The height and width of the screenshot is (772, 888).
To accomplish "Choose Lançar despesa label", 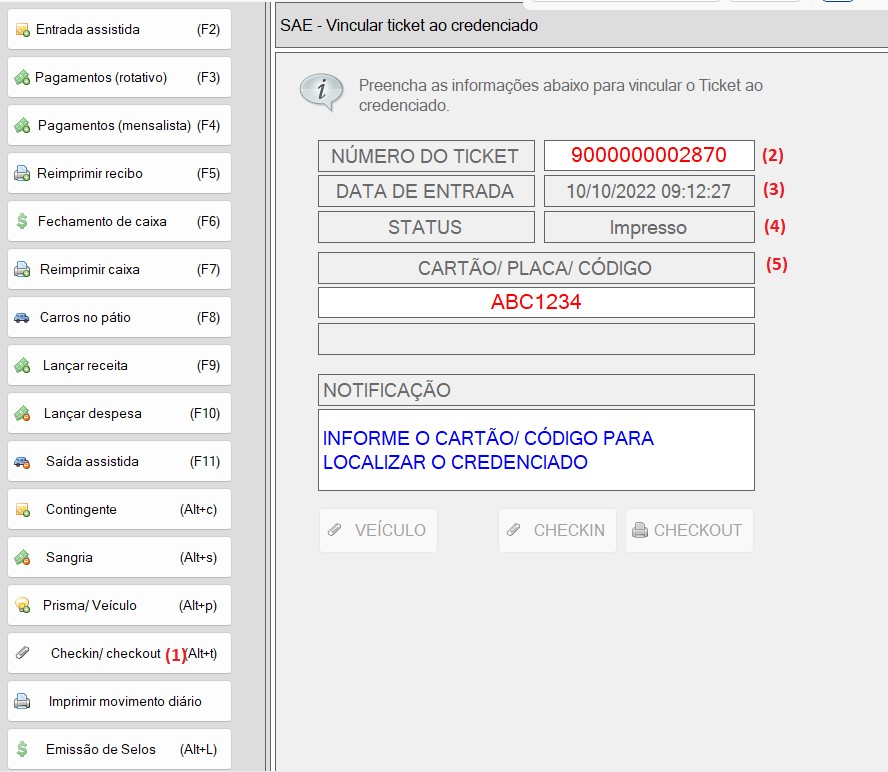I will point(92,413).
